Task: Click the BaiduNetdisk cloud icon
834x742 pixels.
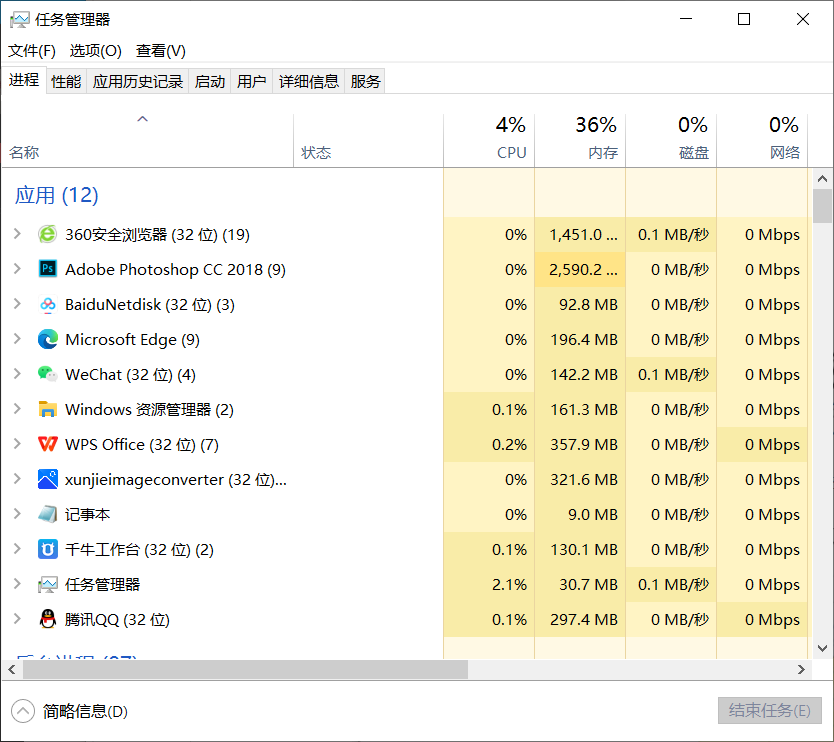Action: (47, 305)
